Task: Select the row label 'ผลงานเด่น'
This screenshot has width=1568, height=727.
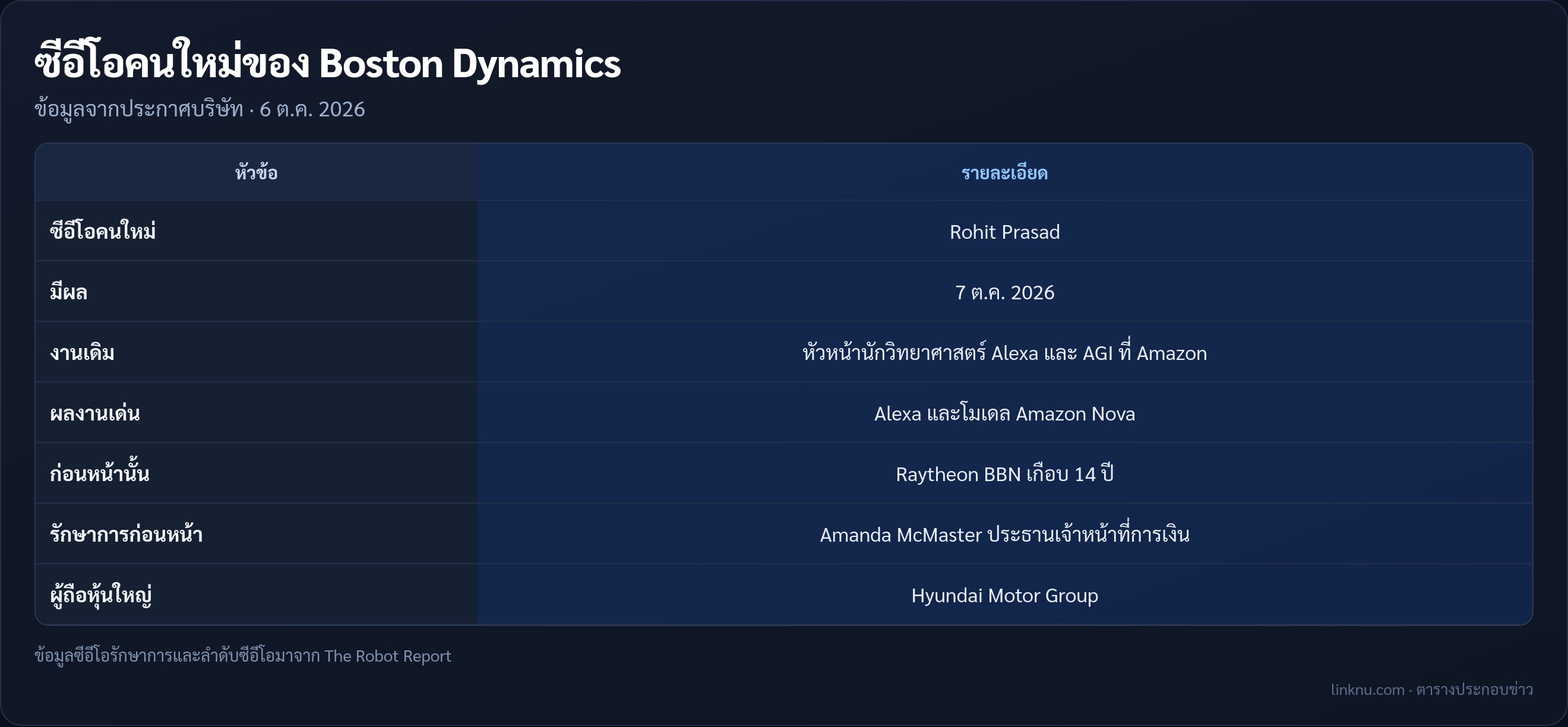Action: point(95,413)
